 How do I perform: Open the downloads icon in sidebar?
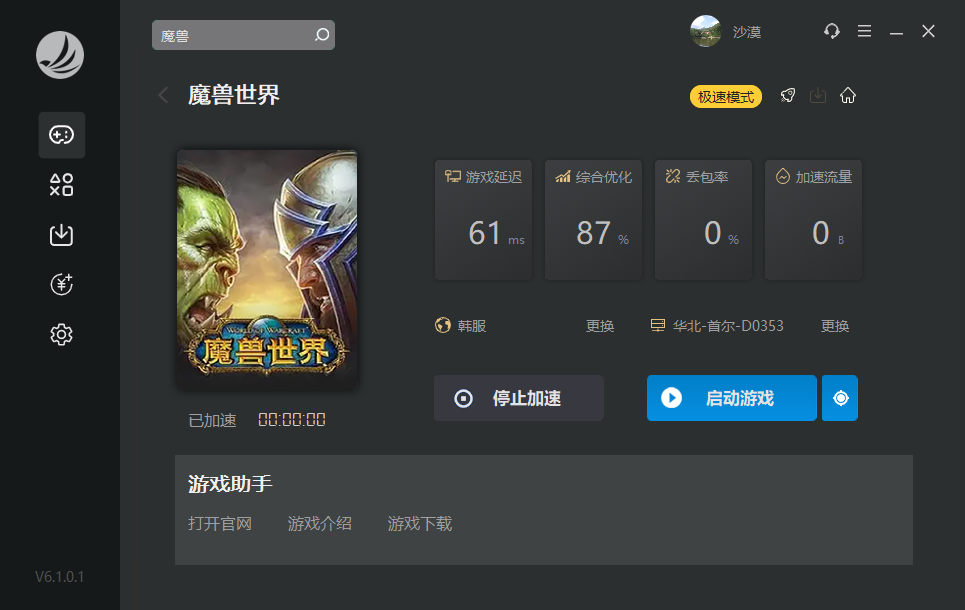tap(62, 235)
